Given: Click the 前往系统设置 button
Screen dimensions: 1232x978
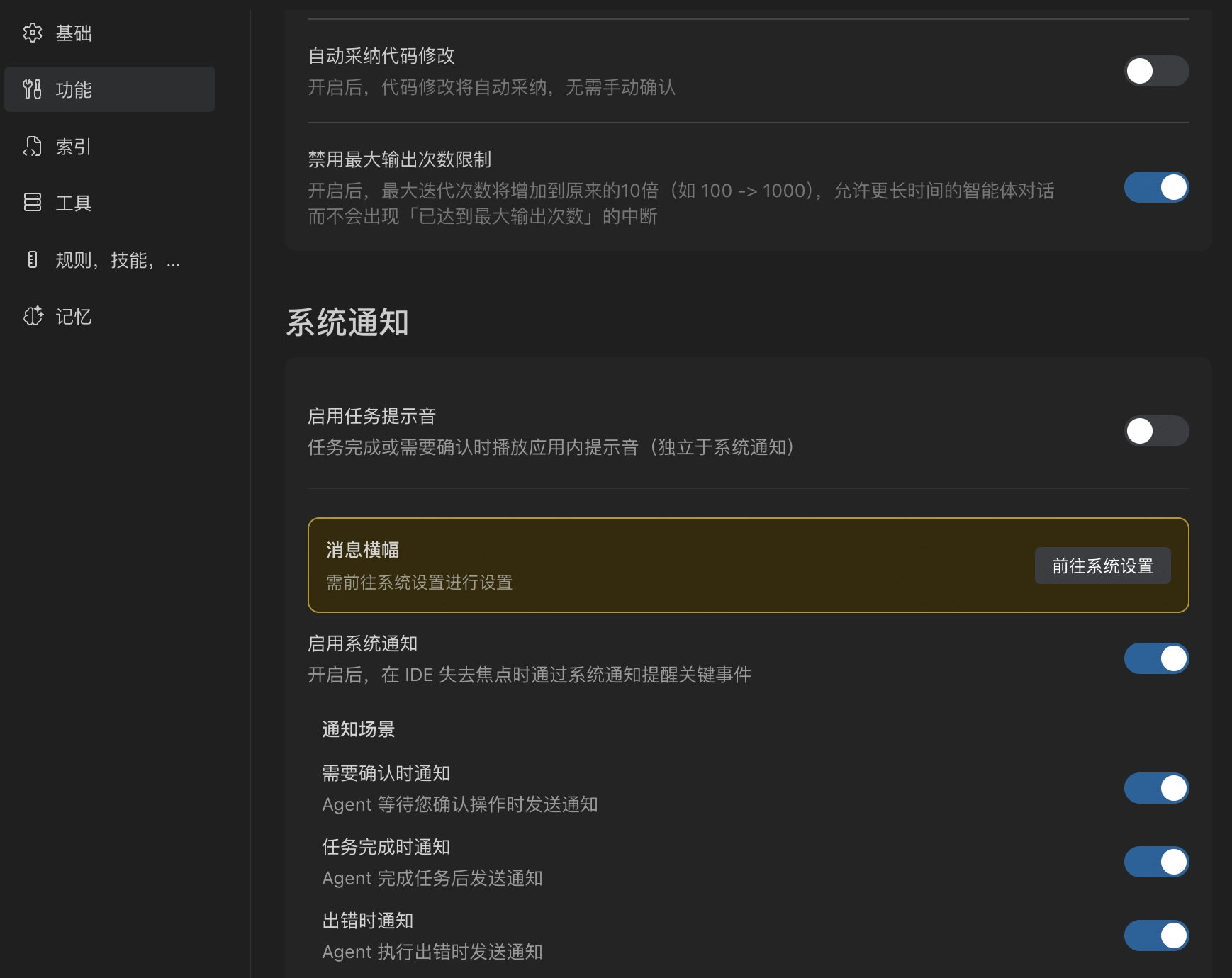Looking at the screenshot, I should pyautogui.click(x=1103, y=566).
